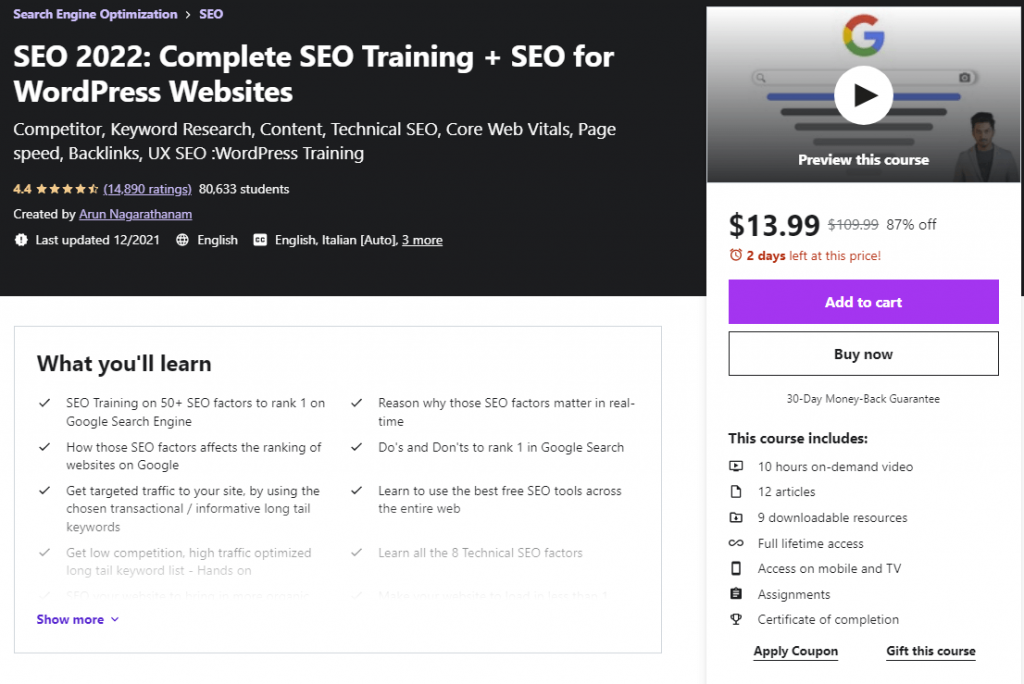Viewport: 1024px width, 684px height.
Task: Click the Apply Coupon link
Action: coord(795,651)
